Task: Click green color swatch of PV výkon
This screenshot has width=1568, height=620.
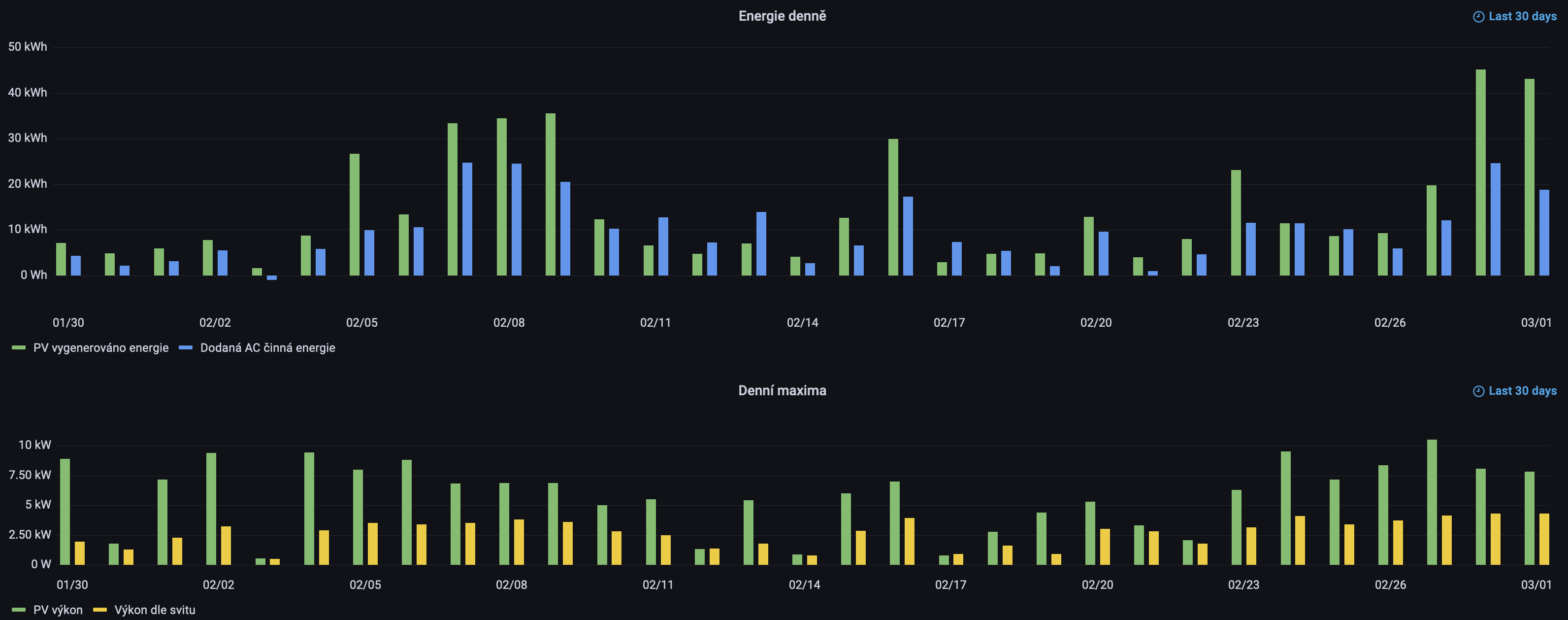Action: point(19,610)
